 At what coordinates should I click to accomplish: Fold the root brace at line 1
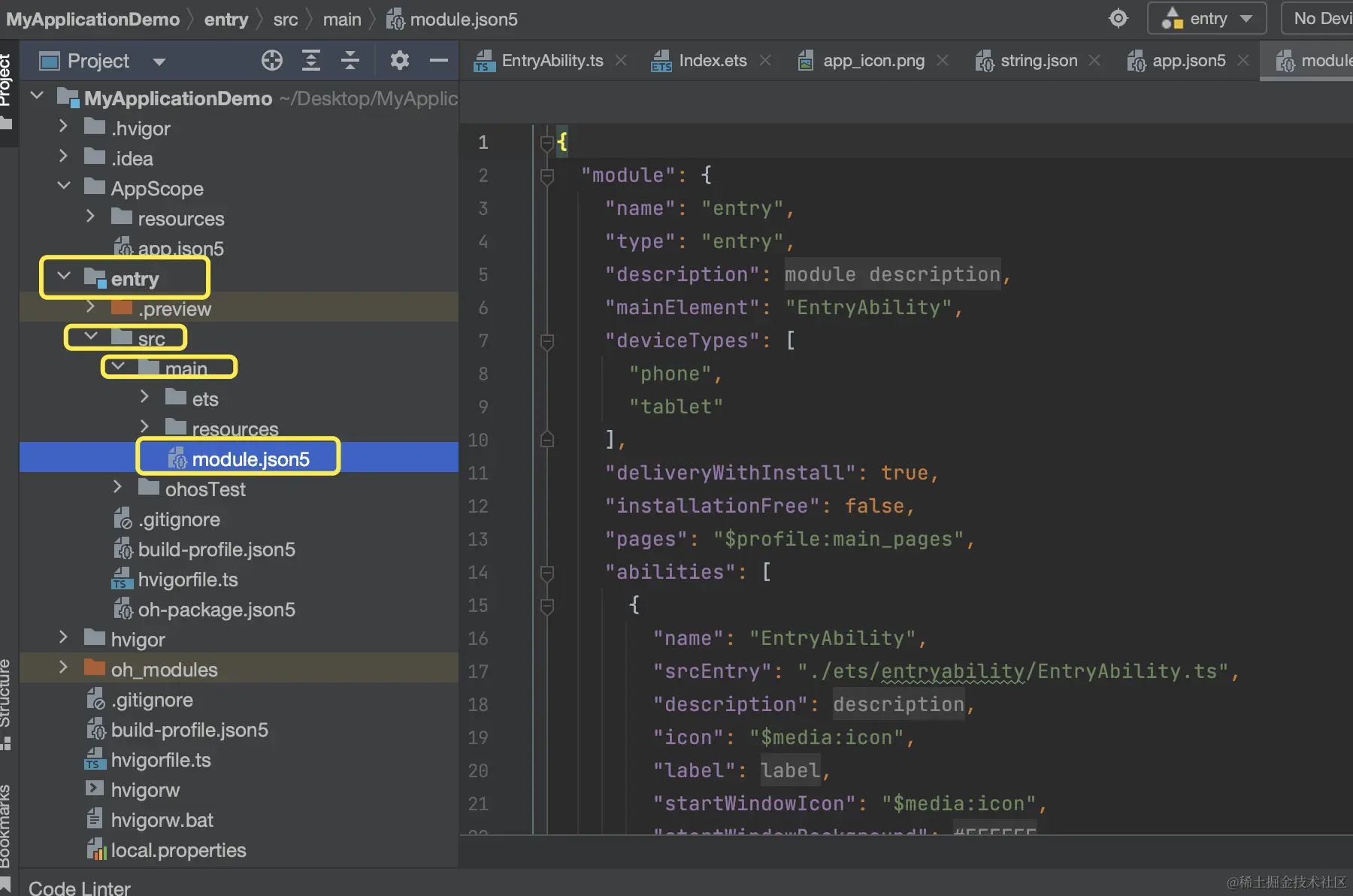pos(547,142)
